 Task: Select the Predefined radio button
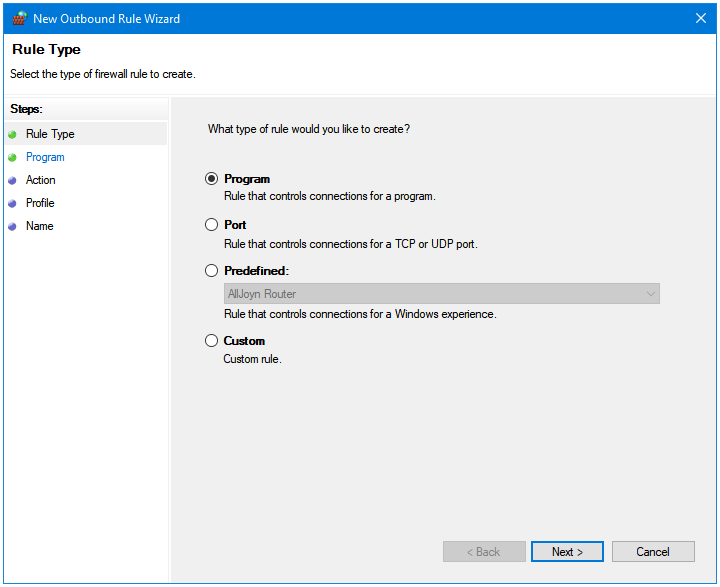tap(211, 271)
